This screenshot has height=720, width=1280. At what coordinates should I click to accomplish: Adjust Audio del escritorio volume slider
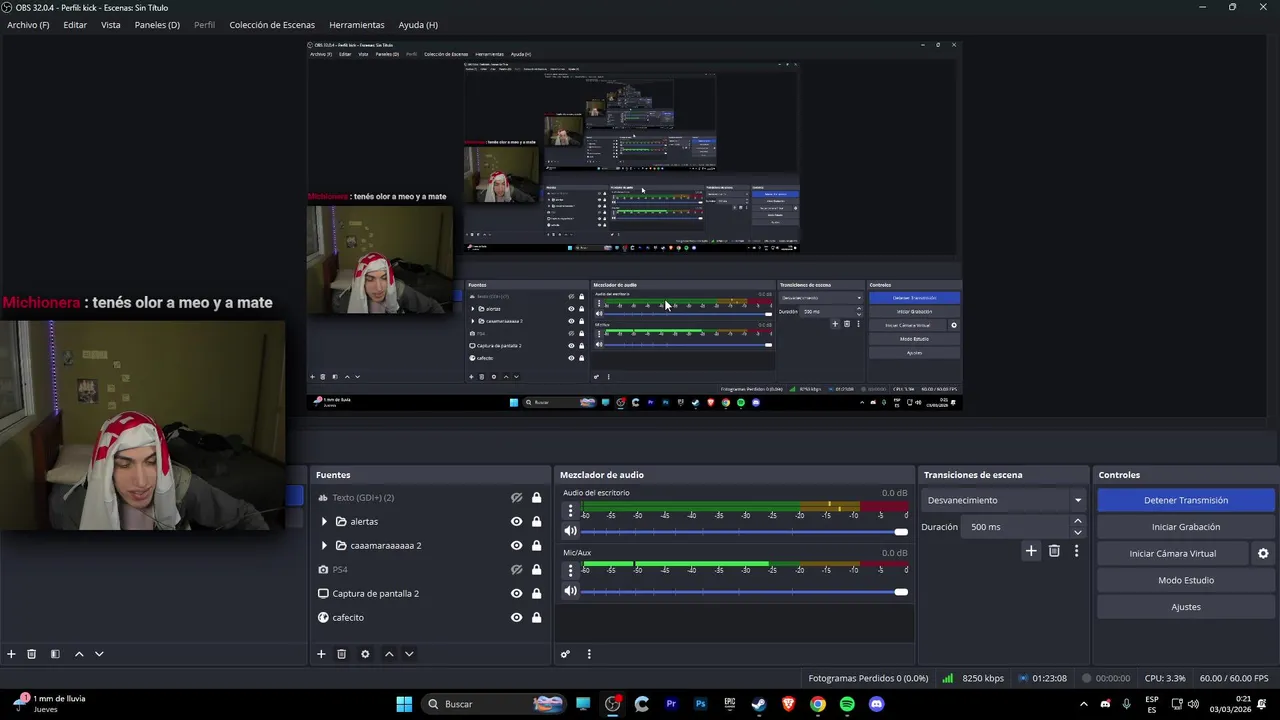click(x=744, y=532)
